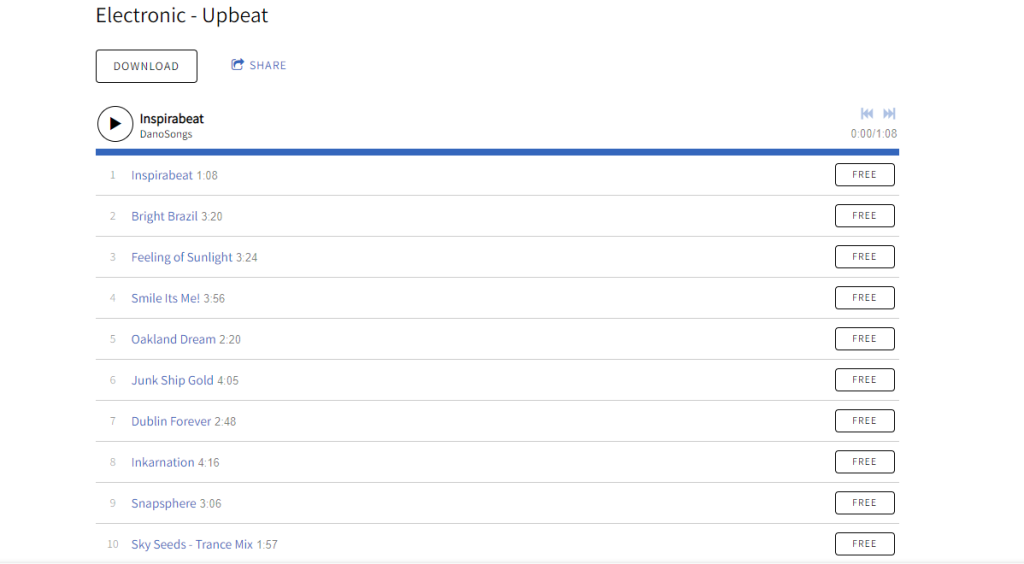Click FREE button beside Bright Brazil
This screenshot has height=564, width=1024.
coord(864,216)
